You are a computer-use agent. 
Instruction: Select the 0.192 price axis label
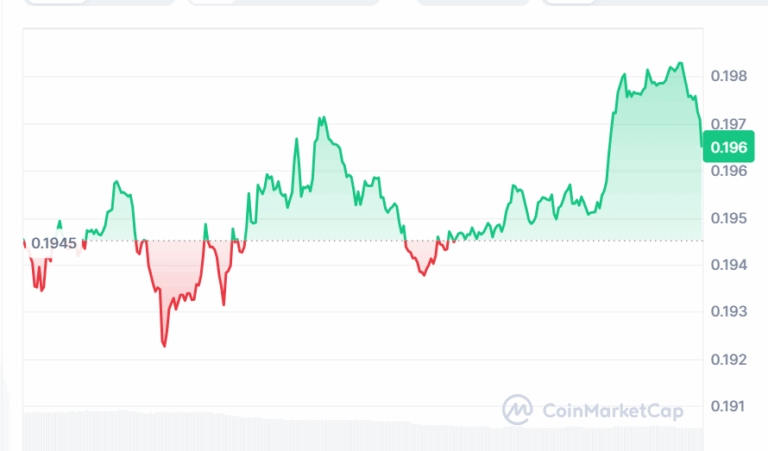727,359
